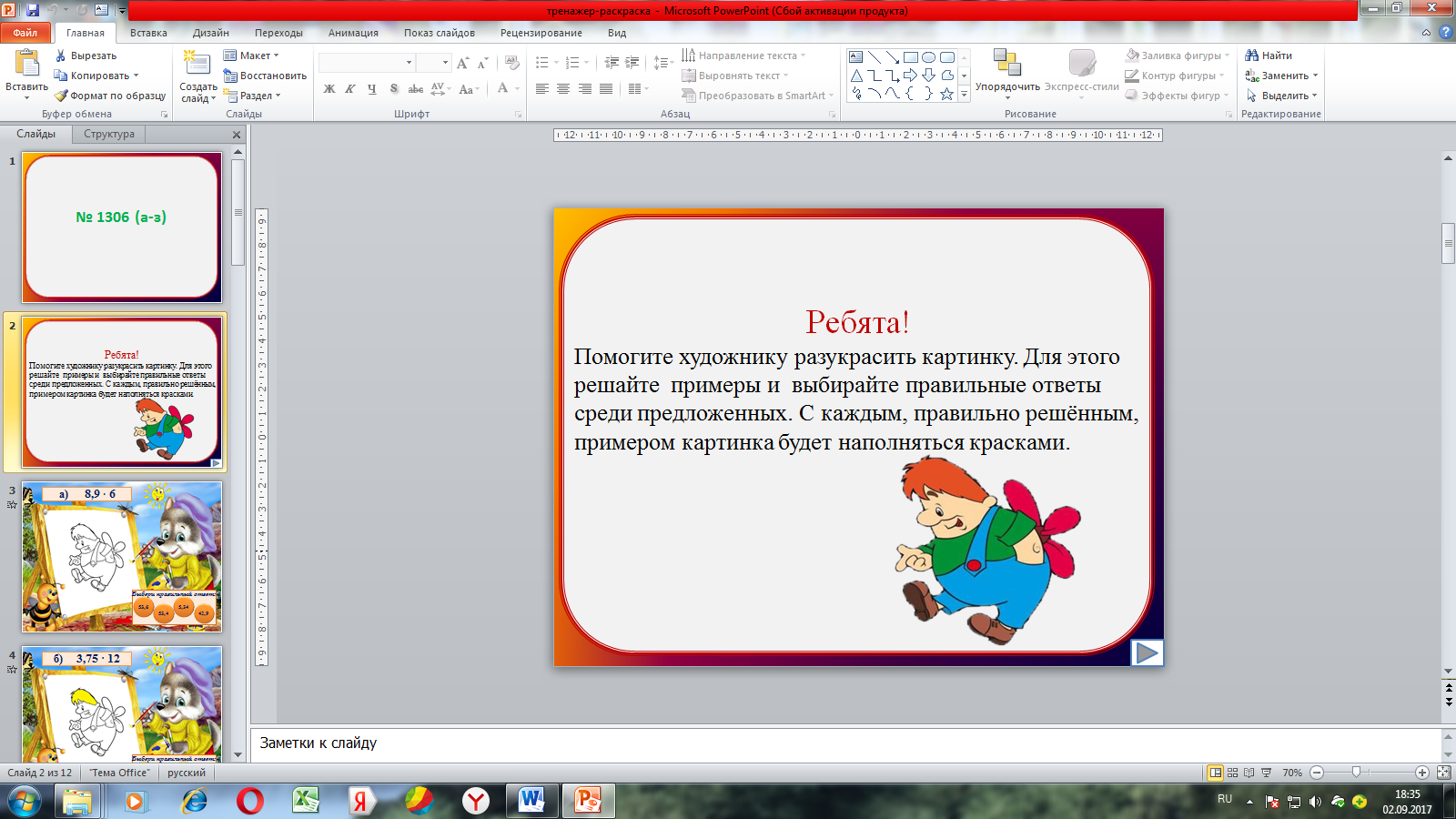Click the Restore (Восстановить) slide icon
Viewport: 1456px width, 819px height.
coord(230,76)
